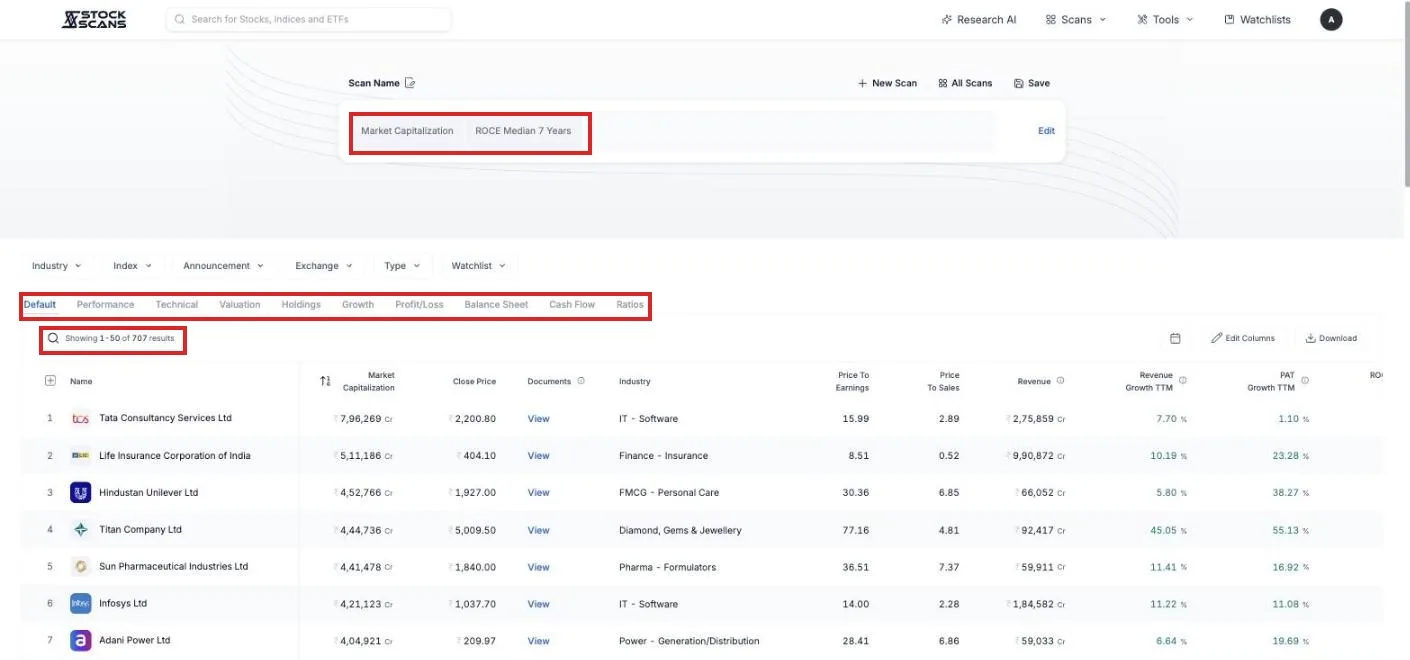Switch to the Profit/Loss tab
Viewport: 1410px width, 660px height.
click(x=419, y=304)
